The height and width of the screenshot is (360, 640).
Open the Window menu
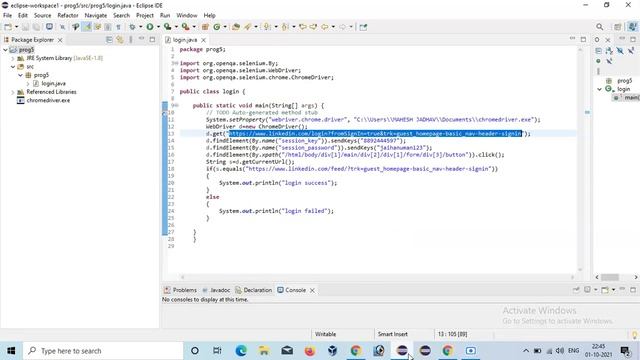pyautogui.click(x=187, y=15)
